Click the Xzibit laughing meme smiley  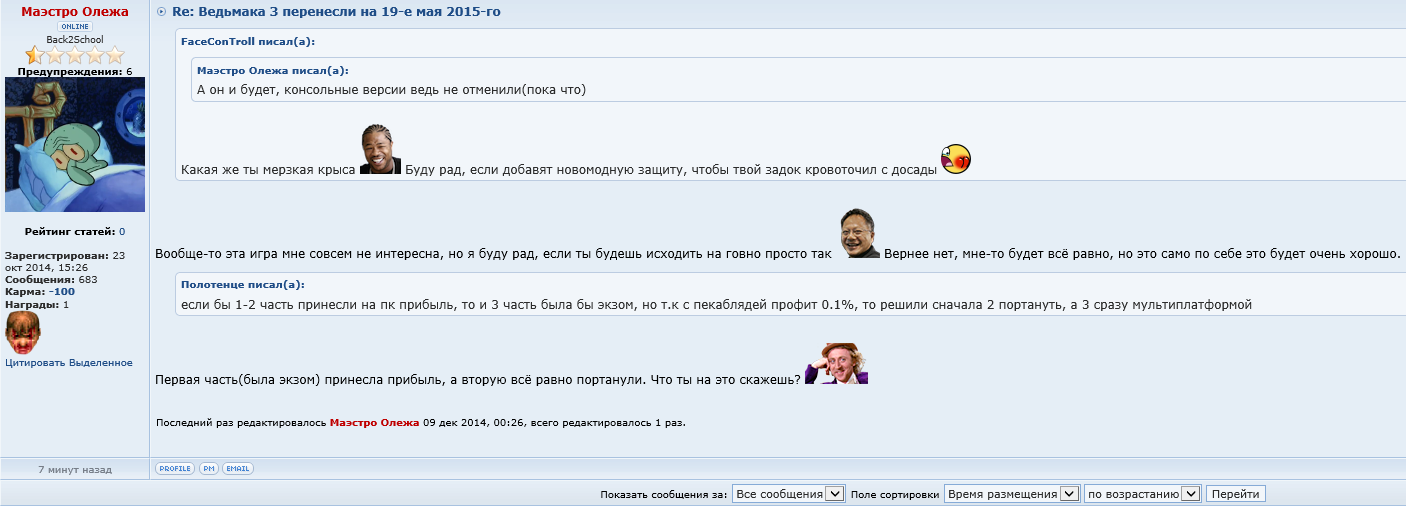pos(380,150)
